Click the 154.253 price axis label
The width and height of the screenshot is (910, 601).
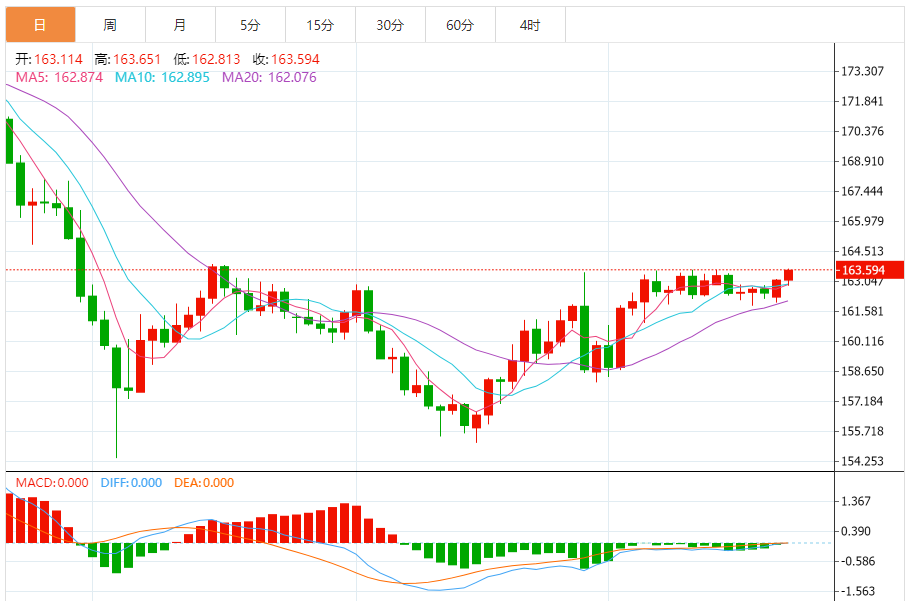pyautogui.click(x=862, y=461)
